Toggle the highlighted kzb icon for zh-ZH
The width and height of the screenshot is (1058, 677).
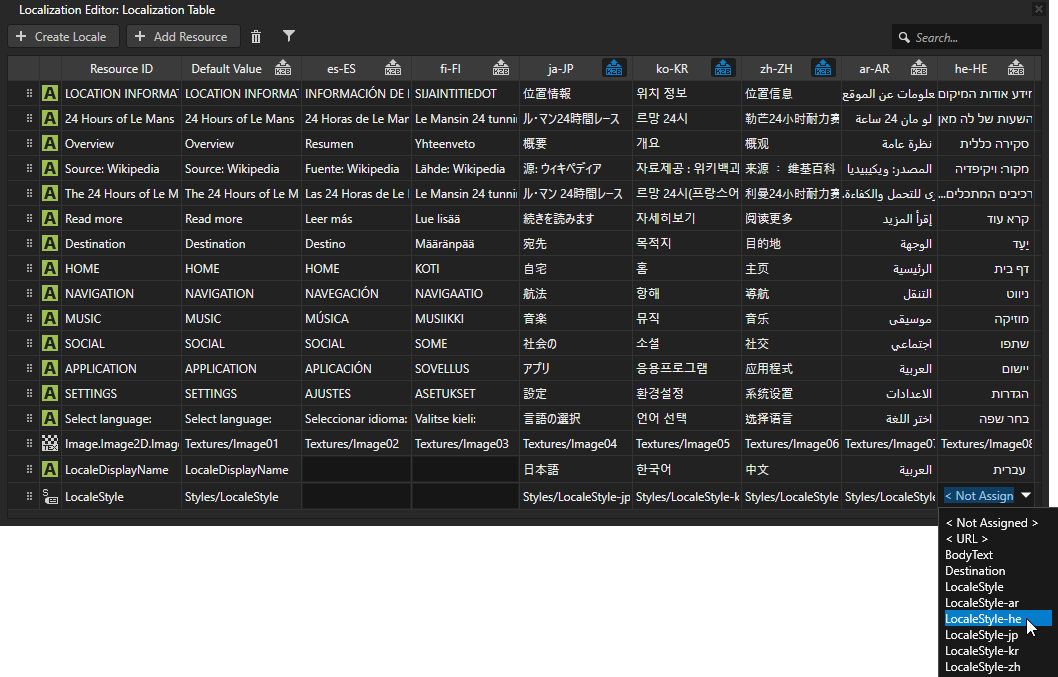pos(823,69)
